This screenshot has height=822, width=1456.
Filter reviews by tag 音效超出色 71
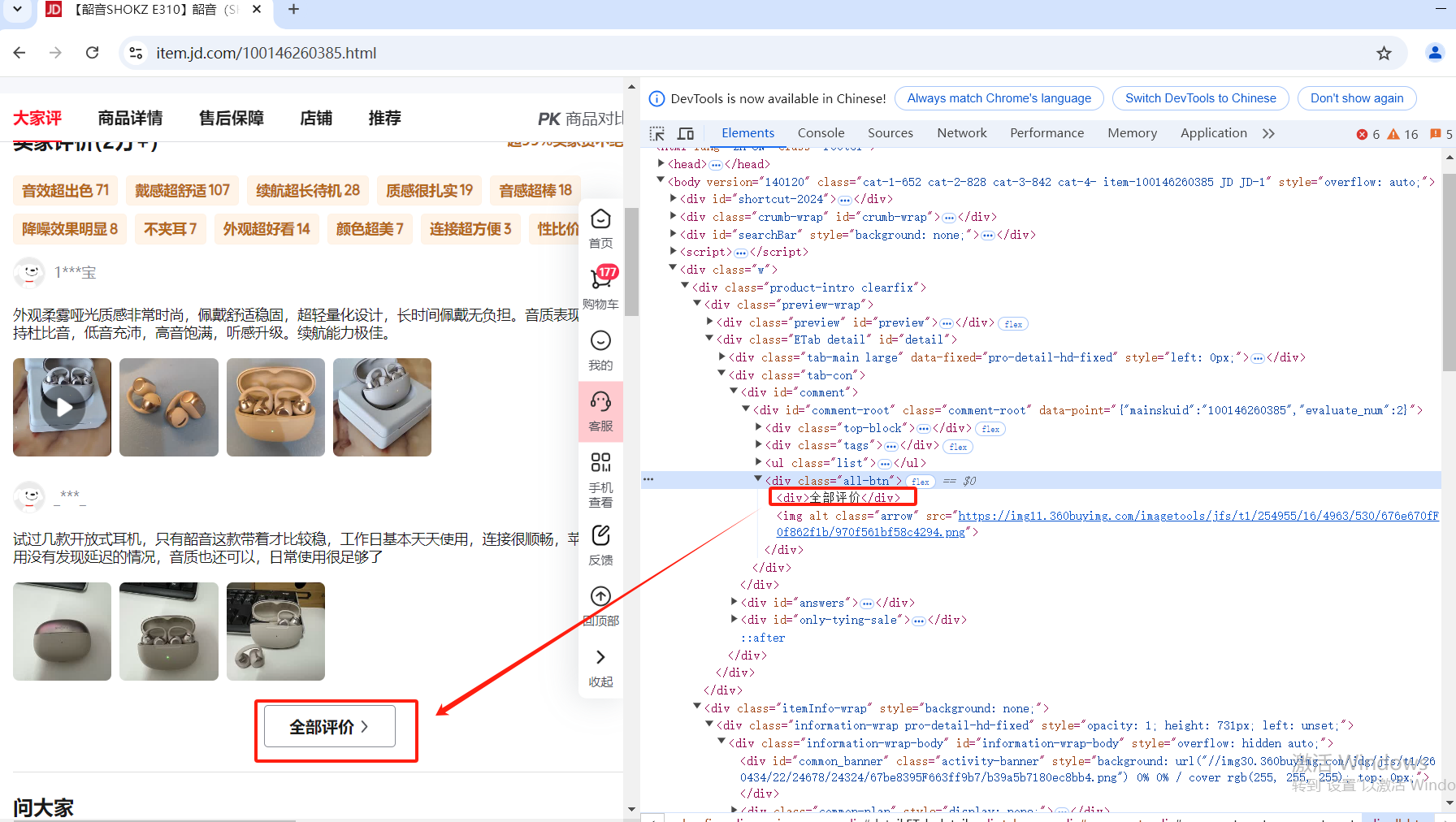(66, 190)
